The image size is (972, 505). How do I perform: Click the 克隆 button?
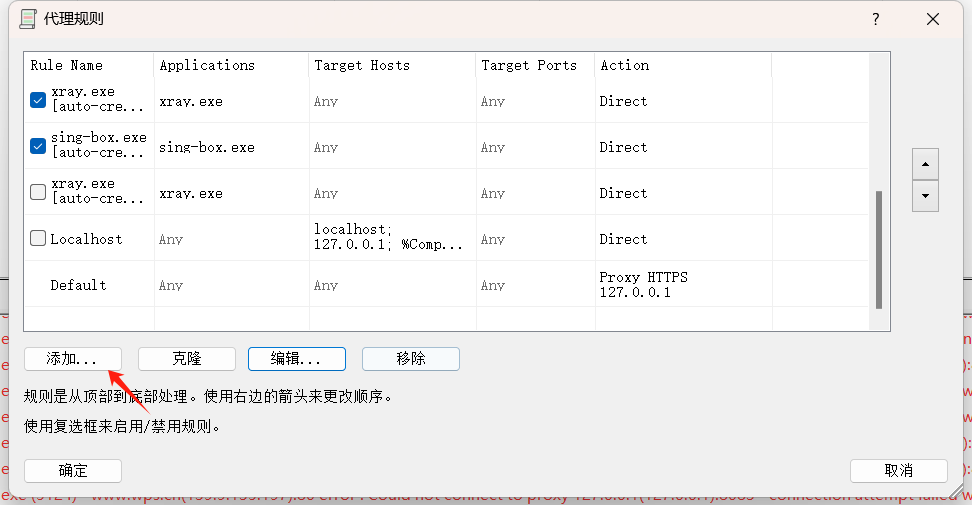187,359
